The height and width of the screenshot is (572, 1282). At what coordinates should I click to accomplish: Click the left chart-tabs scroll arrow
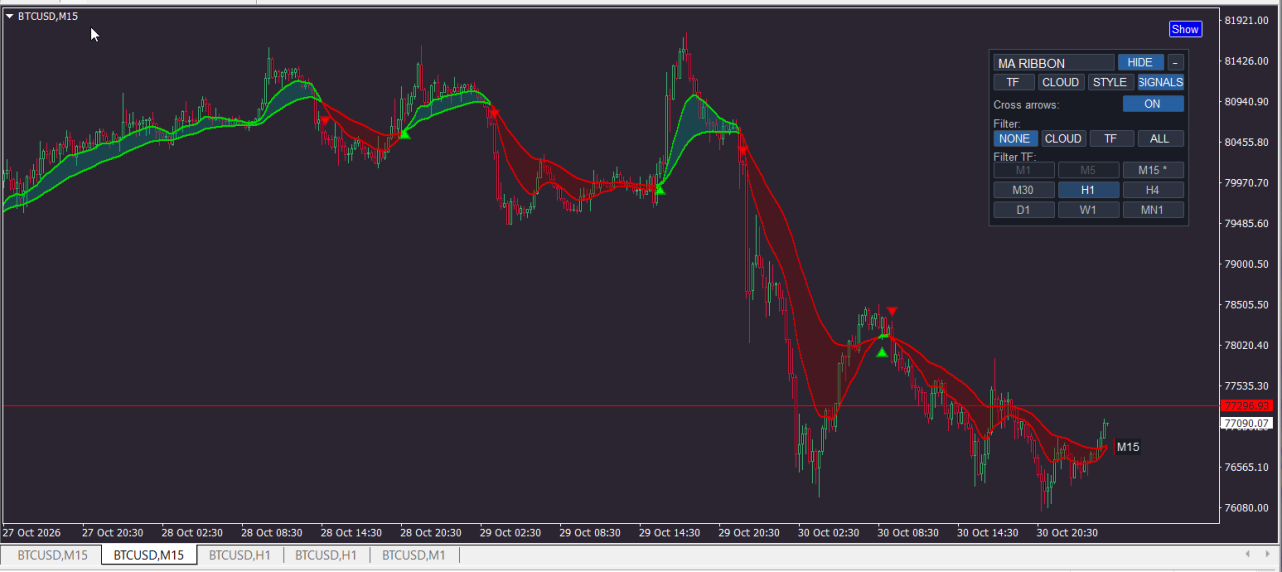point(1247,554)
